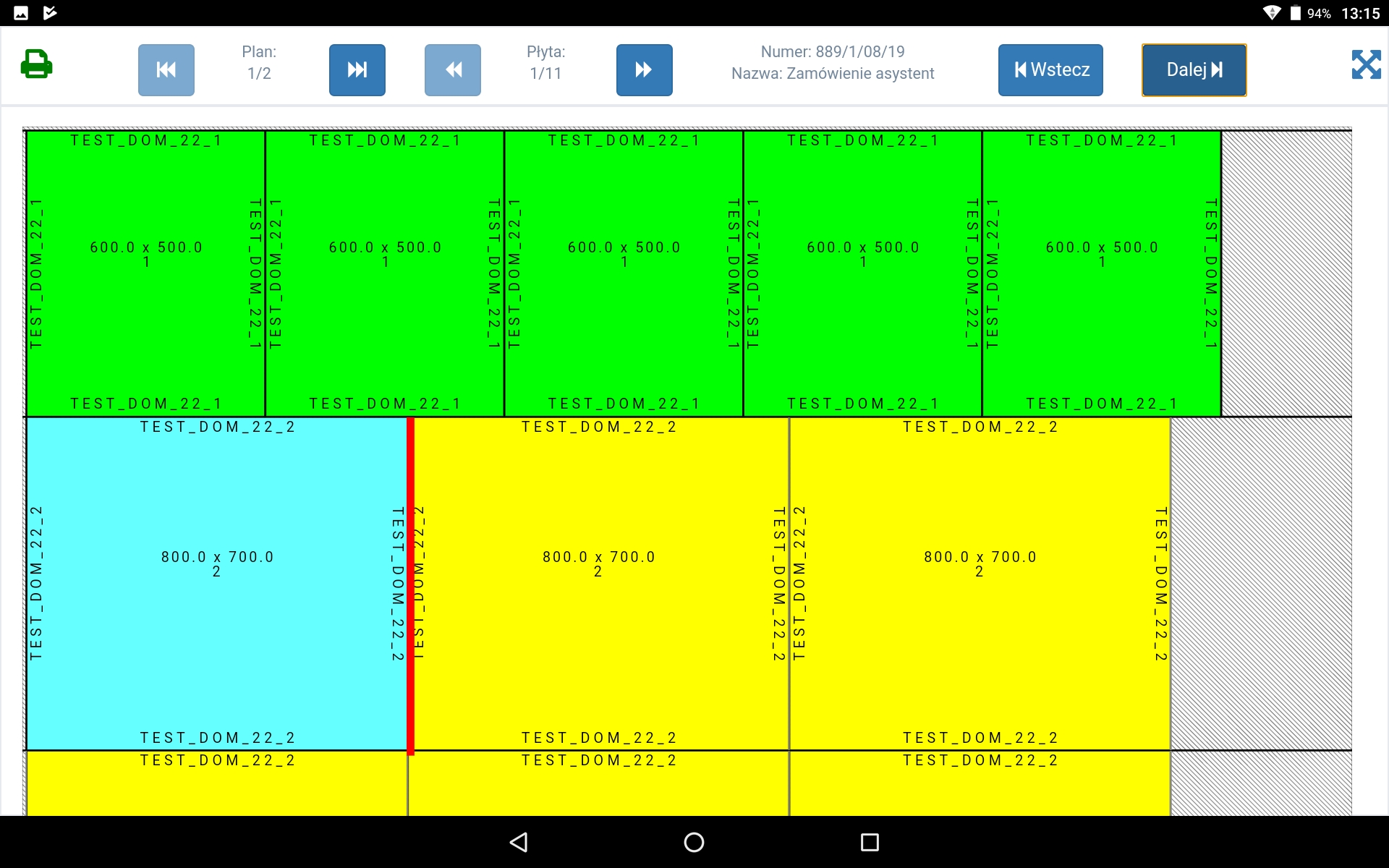Viewport: 1389px width, 868px height.
Task: Go to the previous board (Płyta)
Action: 453,70
